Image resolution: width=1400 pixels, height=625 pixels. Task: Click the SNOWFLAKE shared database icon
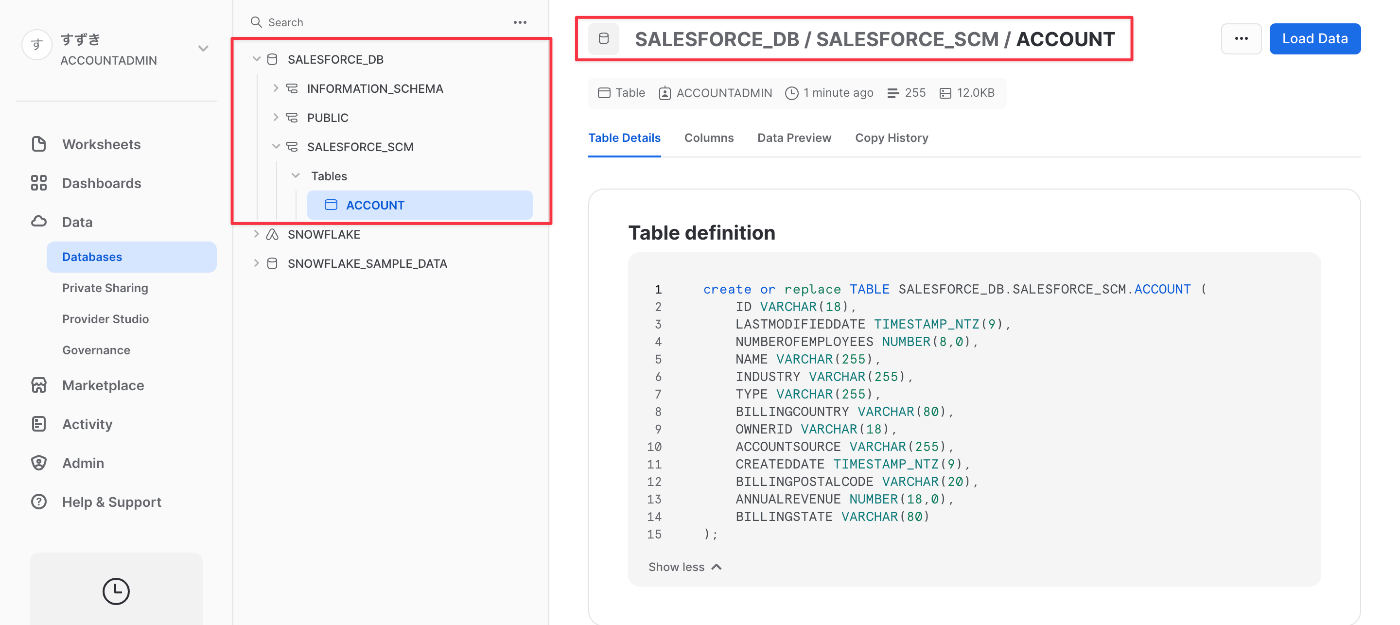[272, 234]
